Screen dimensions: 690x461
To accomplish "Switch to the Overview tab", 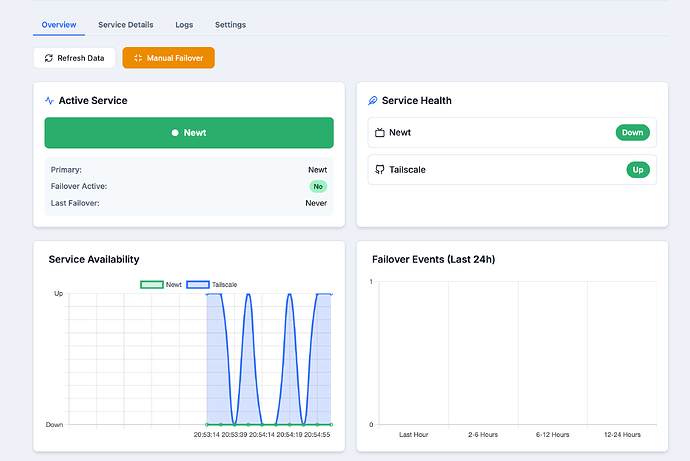I will click(59, 25).
